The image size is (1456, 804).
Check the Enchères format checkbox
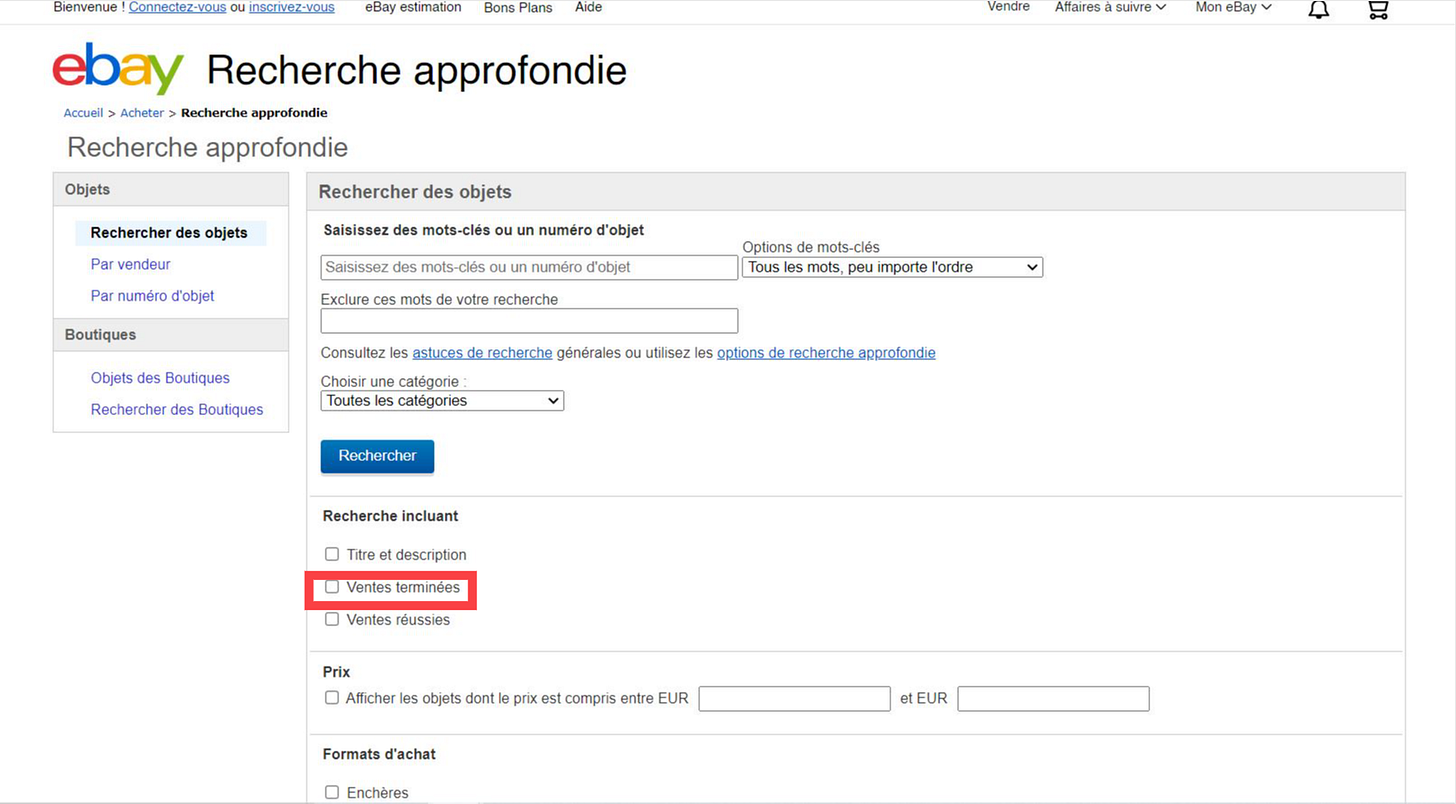(x=332, y=792)
